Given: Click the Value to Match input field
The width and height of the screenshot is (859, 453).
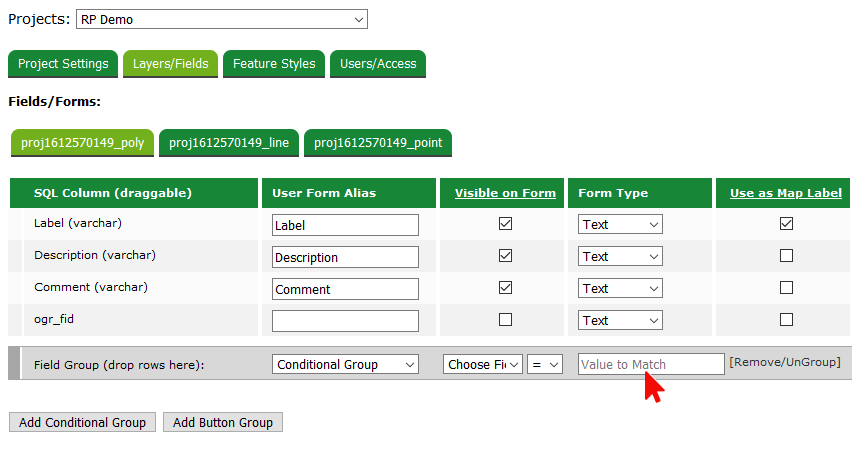Looking at the screenshot, I should click(x=651, y=365).
